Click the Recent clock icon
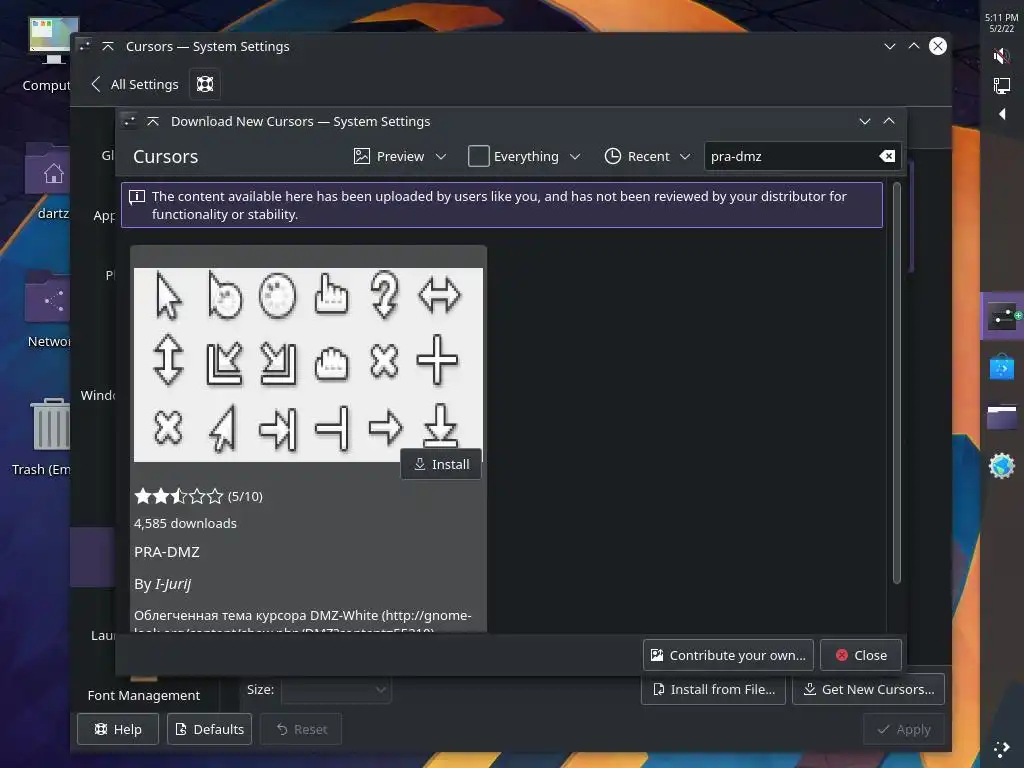Image resolution: width=1024 pixels, height=768 pixels. click(613, 156)
